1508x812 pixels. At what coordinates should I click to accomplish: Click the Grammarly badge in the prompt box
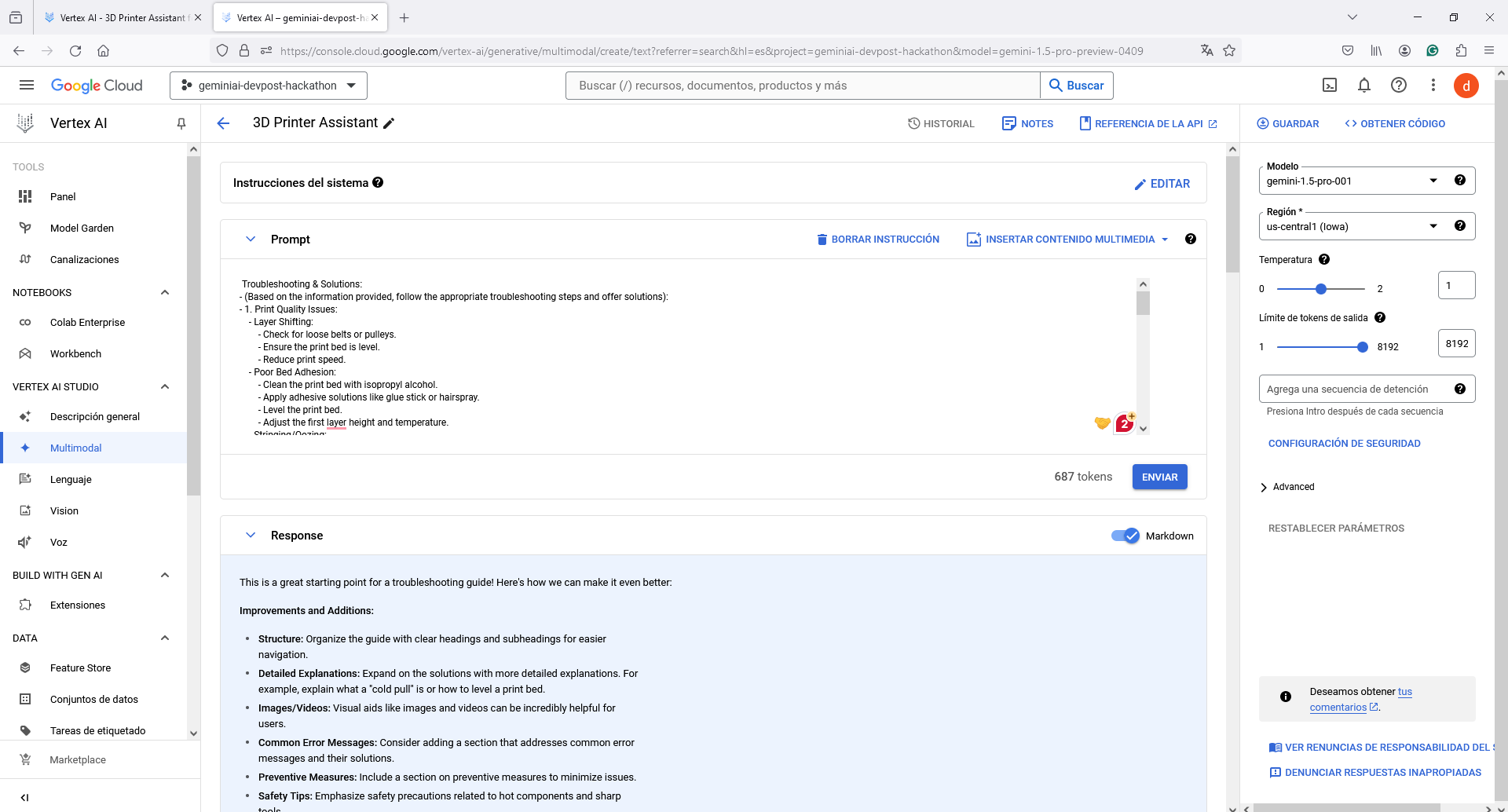1125,423
